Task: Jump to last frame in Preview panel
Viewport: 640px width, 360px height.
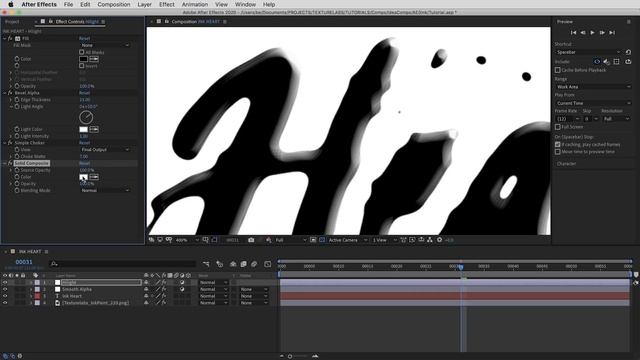Action: (x=612, y=33)
